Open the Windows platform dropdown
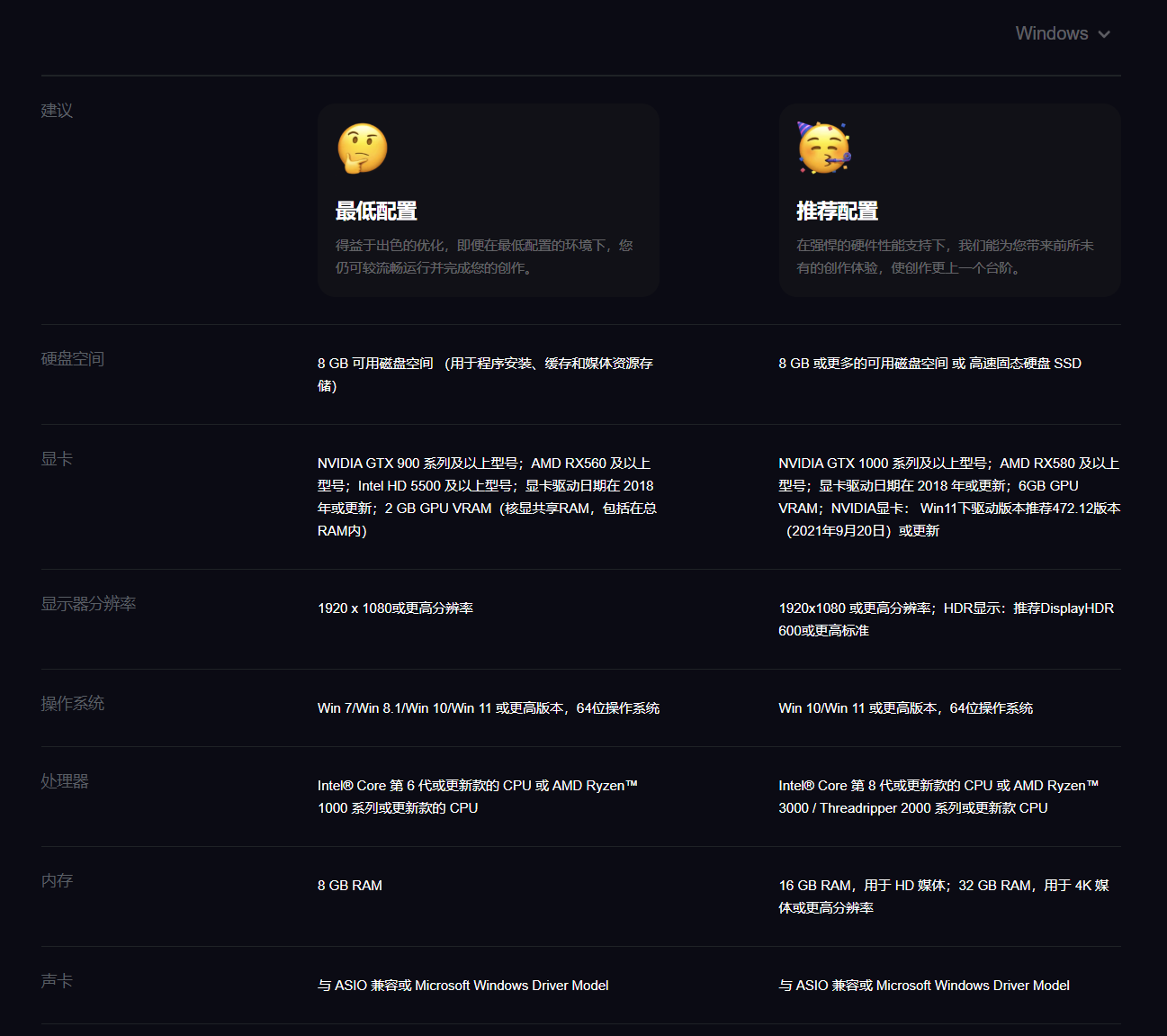 click(x=1052, y=34)
